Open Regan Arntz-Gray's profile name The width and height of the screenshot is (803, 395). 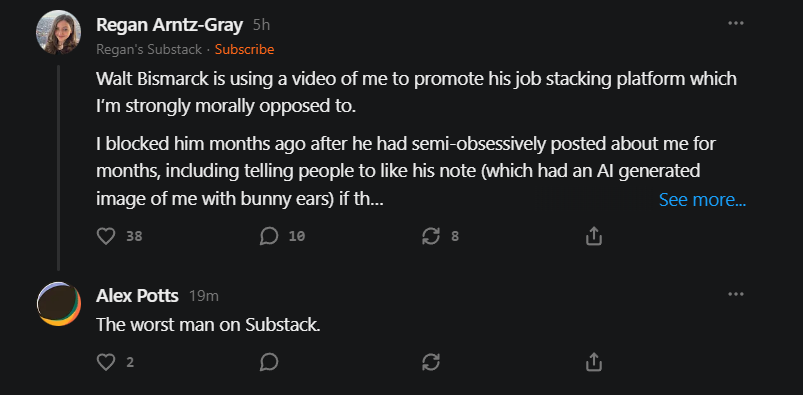click(x=170, y=25)
